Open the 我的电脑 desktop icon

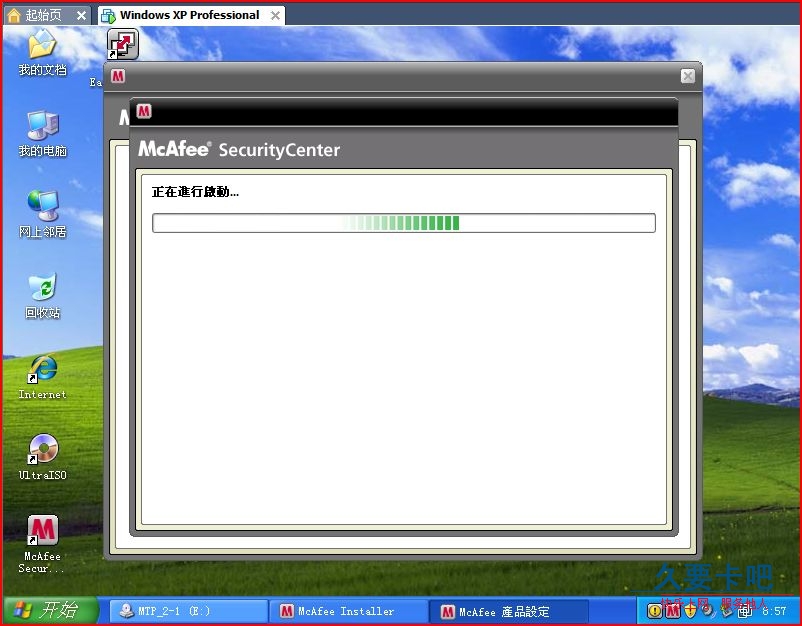click(x=42, y=134)
